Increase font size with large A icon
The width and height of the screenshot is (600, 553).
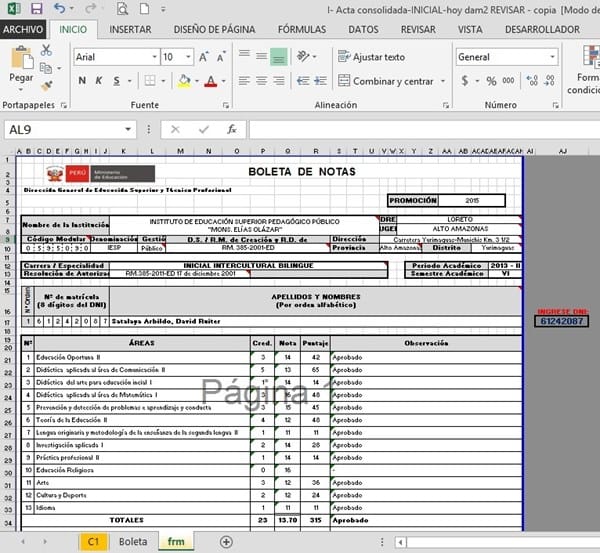point(204,57)
